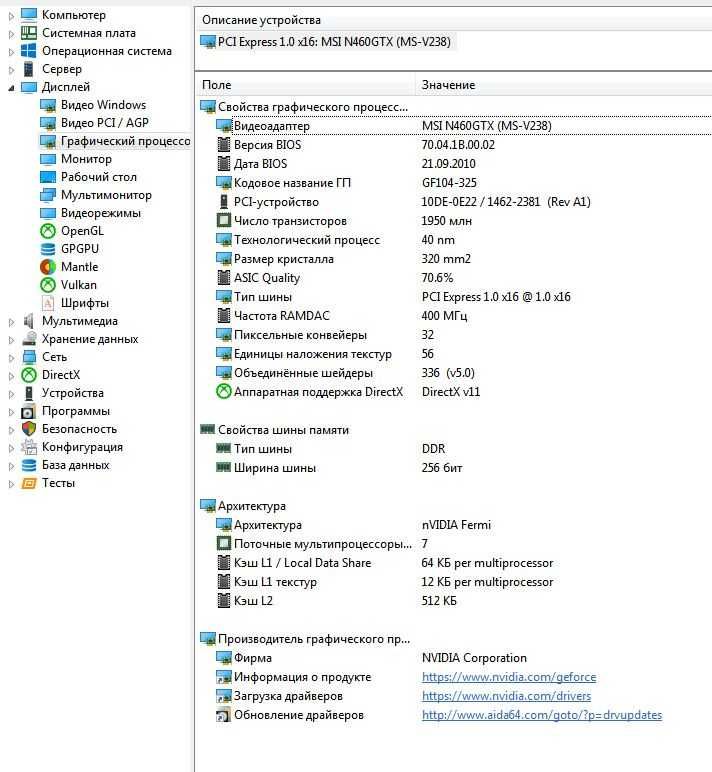The image size is (712, 772).
Task: Click the NVIDIA Corporation value
Action: 474,658
